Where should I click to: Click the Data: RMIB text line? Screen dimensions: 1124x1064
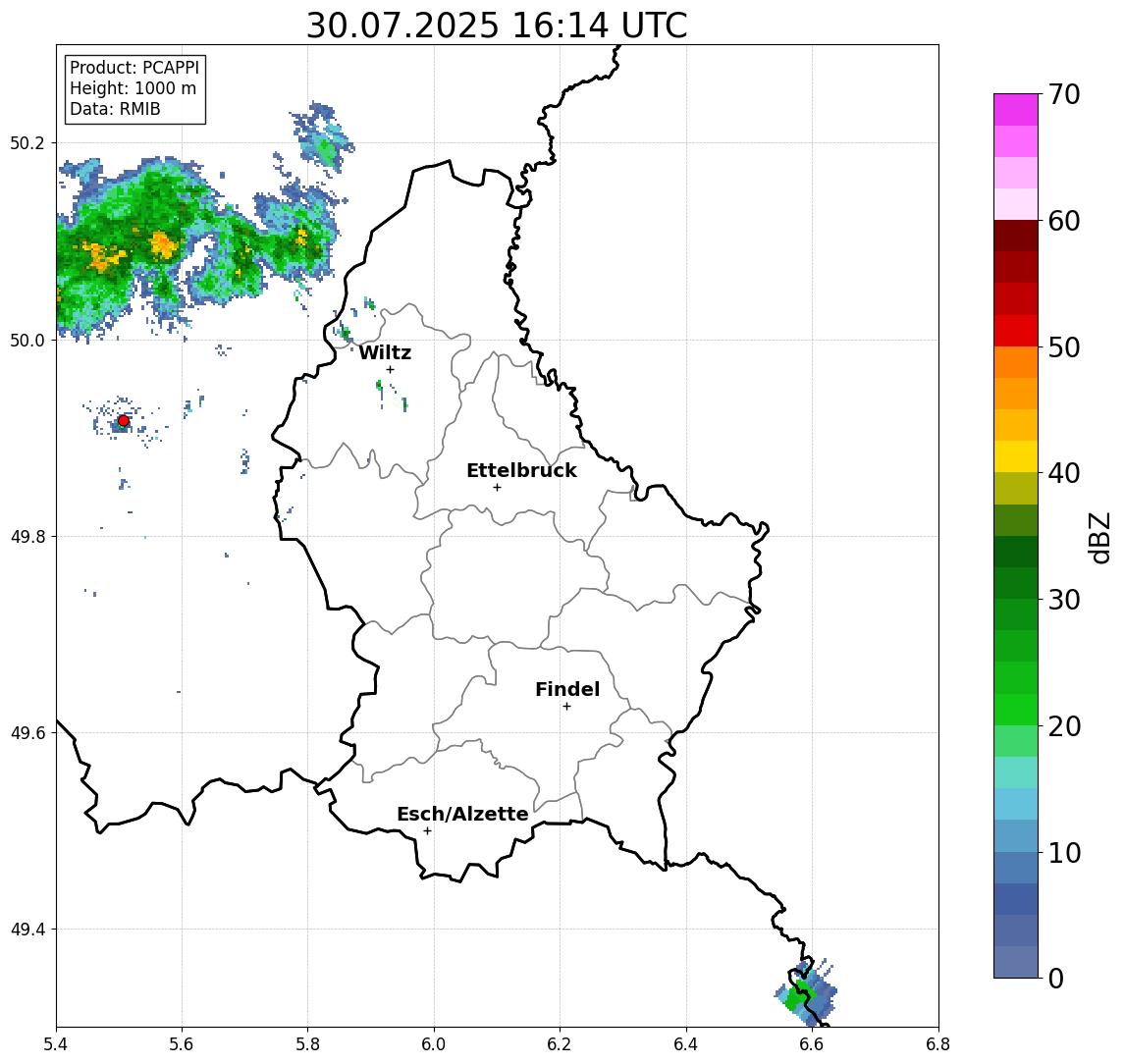115,109
